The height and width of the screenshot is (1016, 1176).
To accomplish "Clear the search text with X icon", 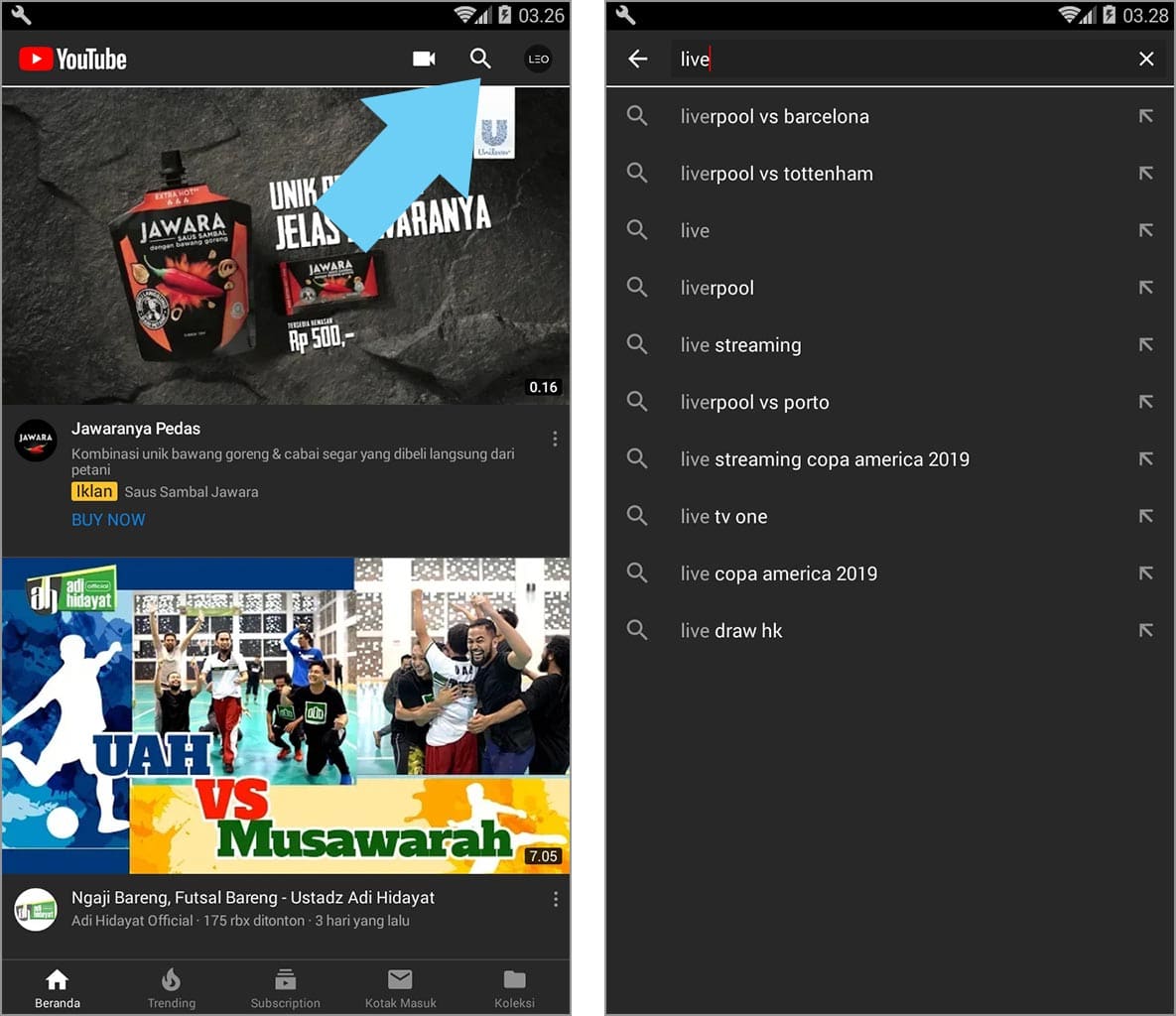I will pos(1146,59).
